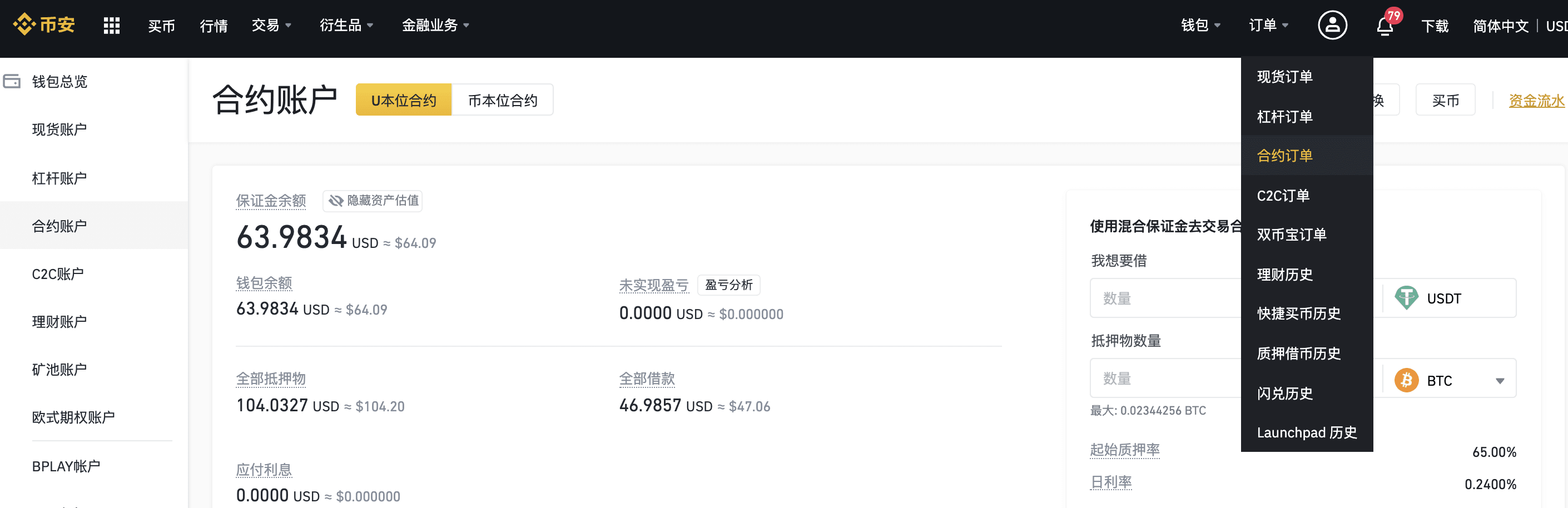Click 行情 in the top navigation
Viewport: 1568px width, 508px height.
pyautogui.click(x=214, y=26)
